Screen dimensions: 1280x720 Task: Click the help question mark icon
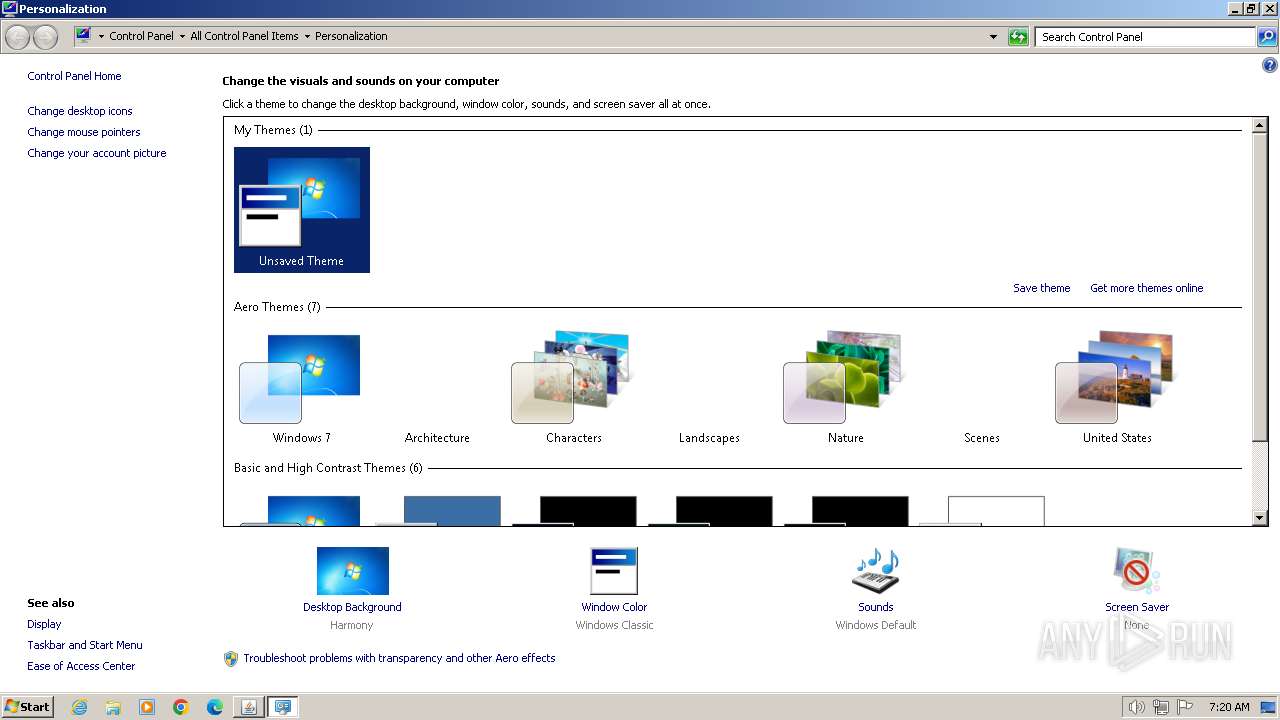[x=1269, y=66]
